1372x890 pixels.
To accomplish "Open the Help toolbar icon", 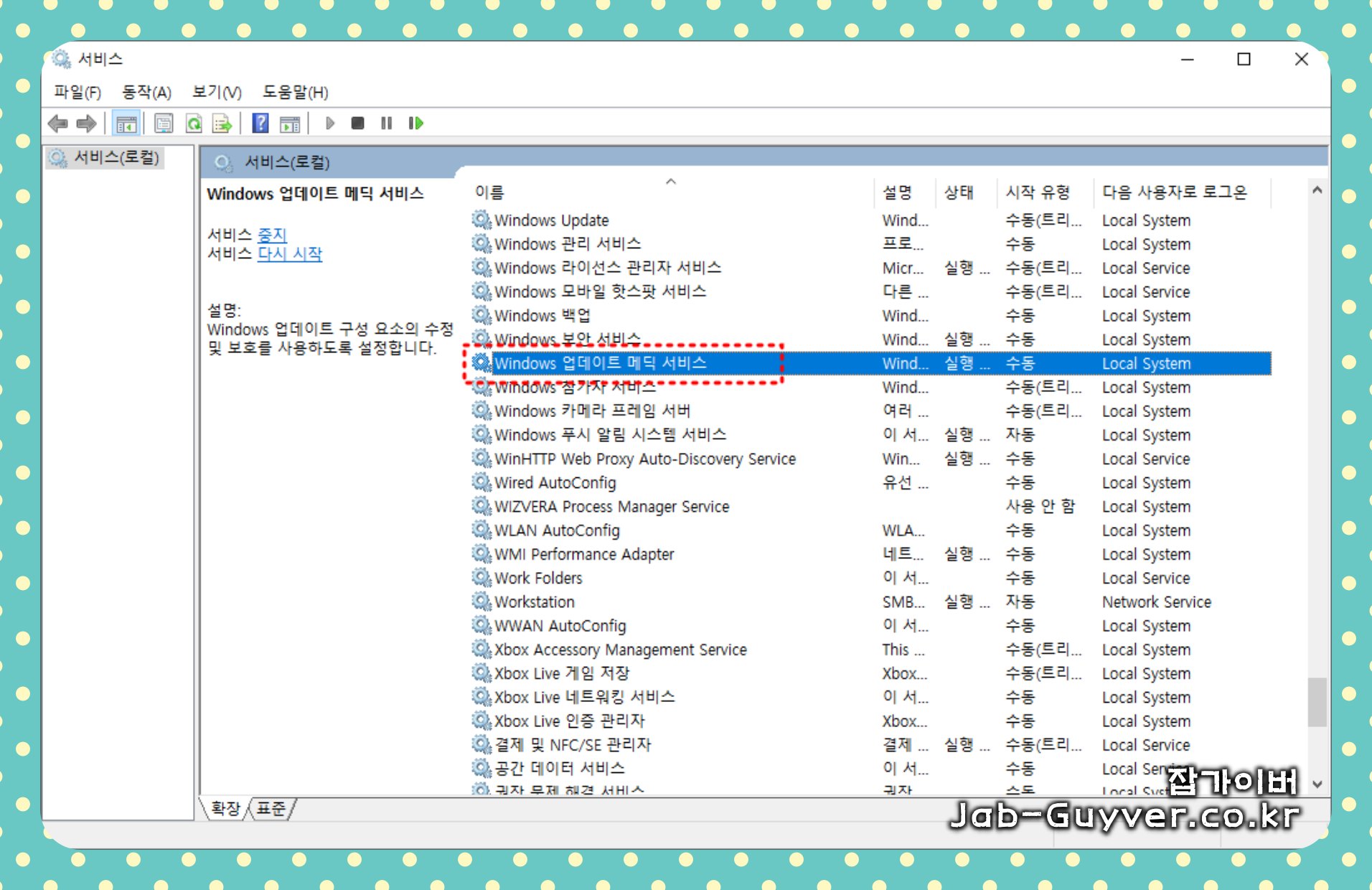I will click(260, 123).
